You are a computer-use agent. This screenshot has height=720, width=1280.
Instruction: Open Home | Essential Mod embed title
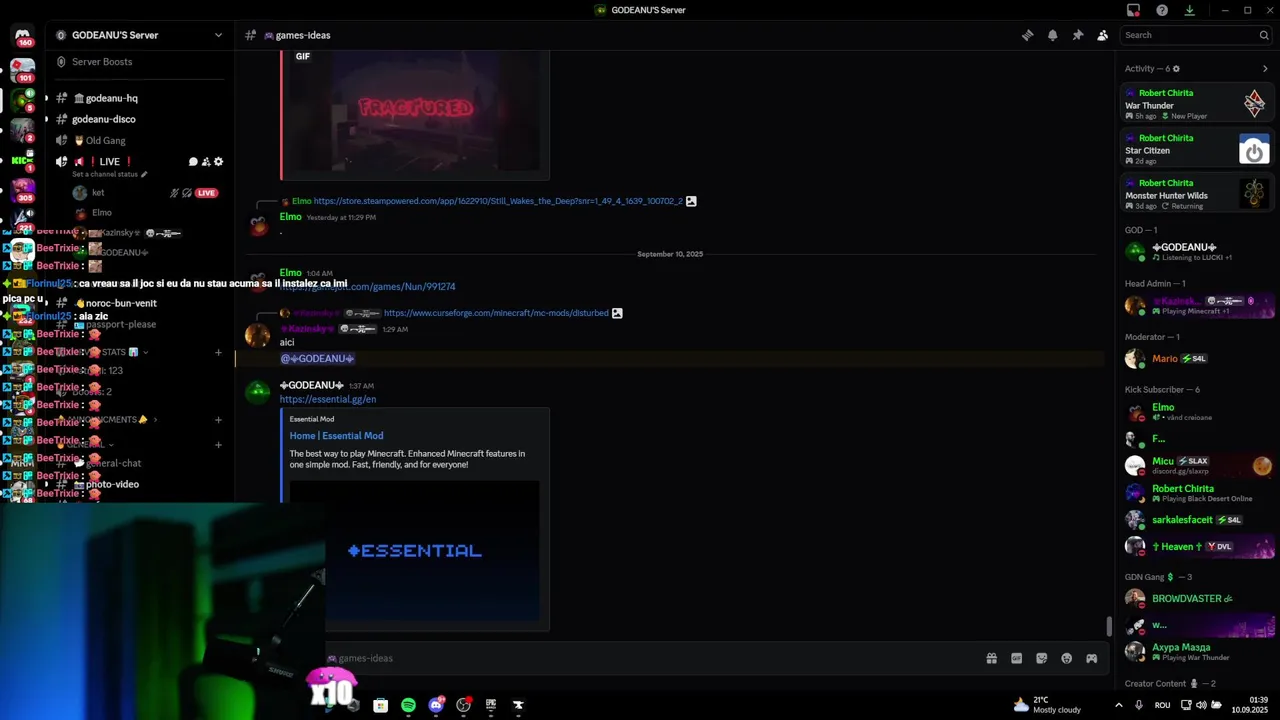[x=336, y=436]
